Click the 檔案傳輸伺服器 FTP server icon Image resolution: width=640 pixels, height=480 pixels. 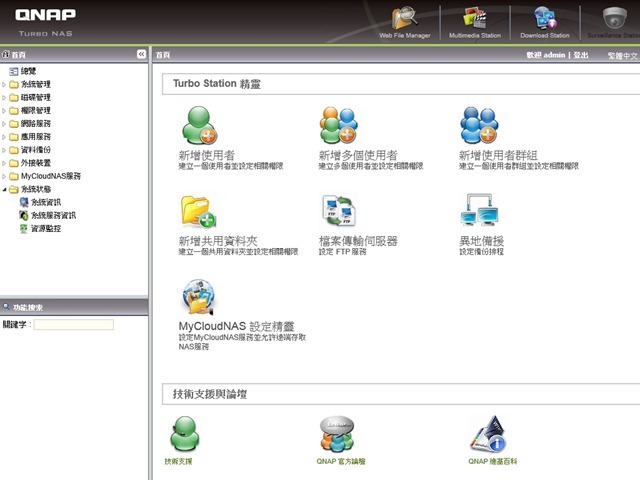(x=339, y=211)
